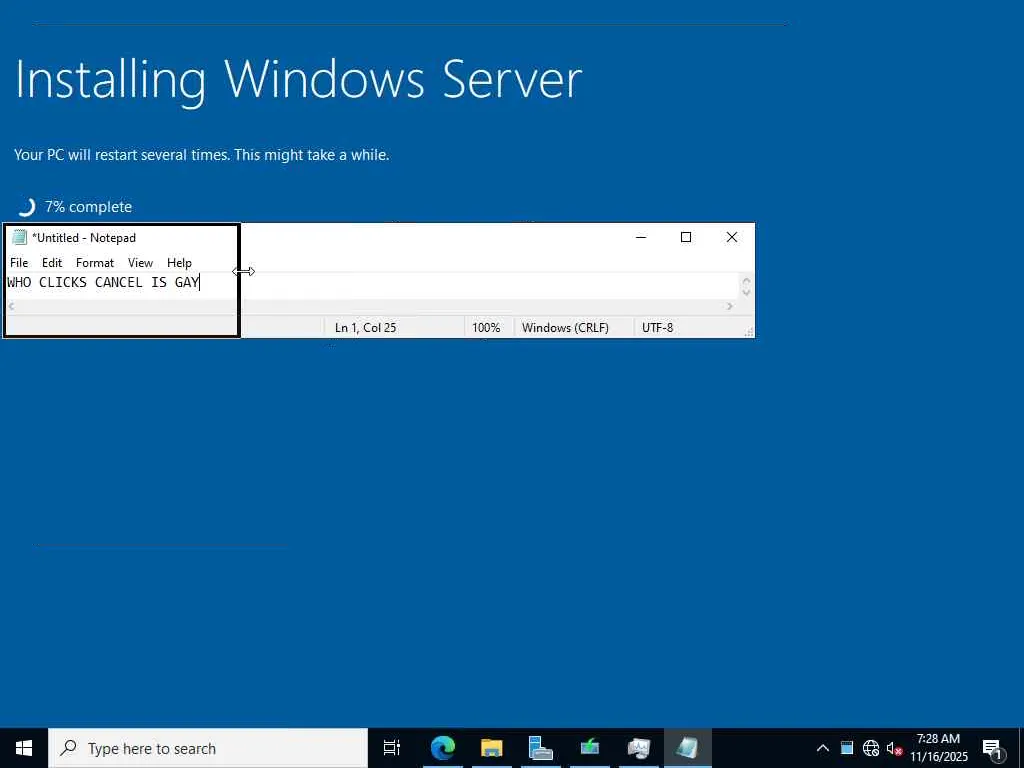Close the Untitled - Notepad window

[x=731, y=237]
